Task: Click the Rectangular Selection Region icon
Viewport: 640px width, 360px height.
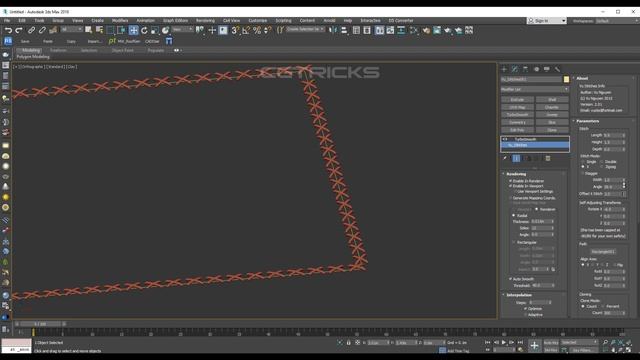Action: 110,30
